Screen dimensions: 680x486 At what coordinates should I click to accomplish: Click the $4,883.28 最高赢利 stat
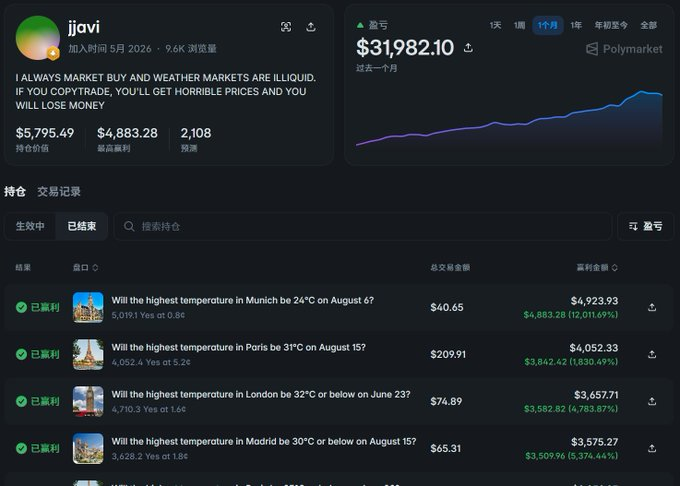pos(127,139)
